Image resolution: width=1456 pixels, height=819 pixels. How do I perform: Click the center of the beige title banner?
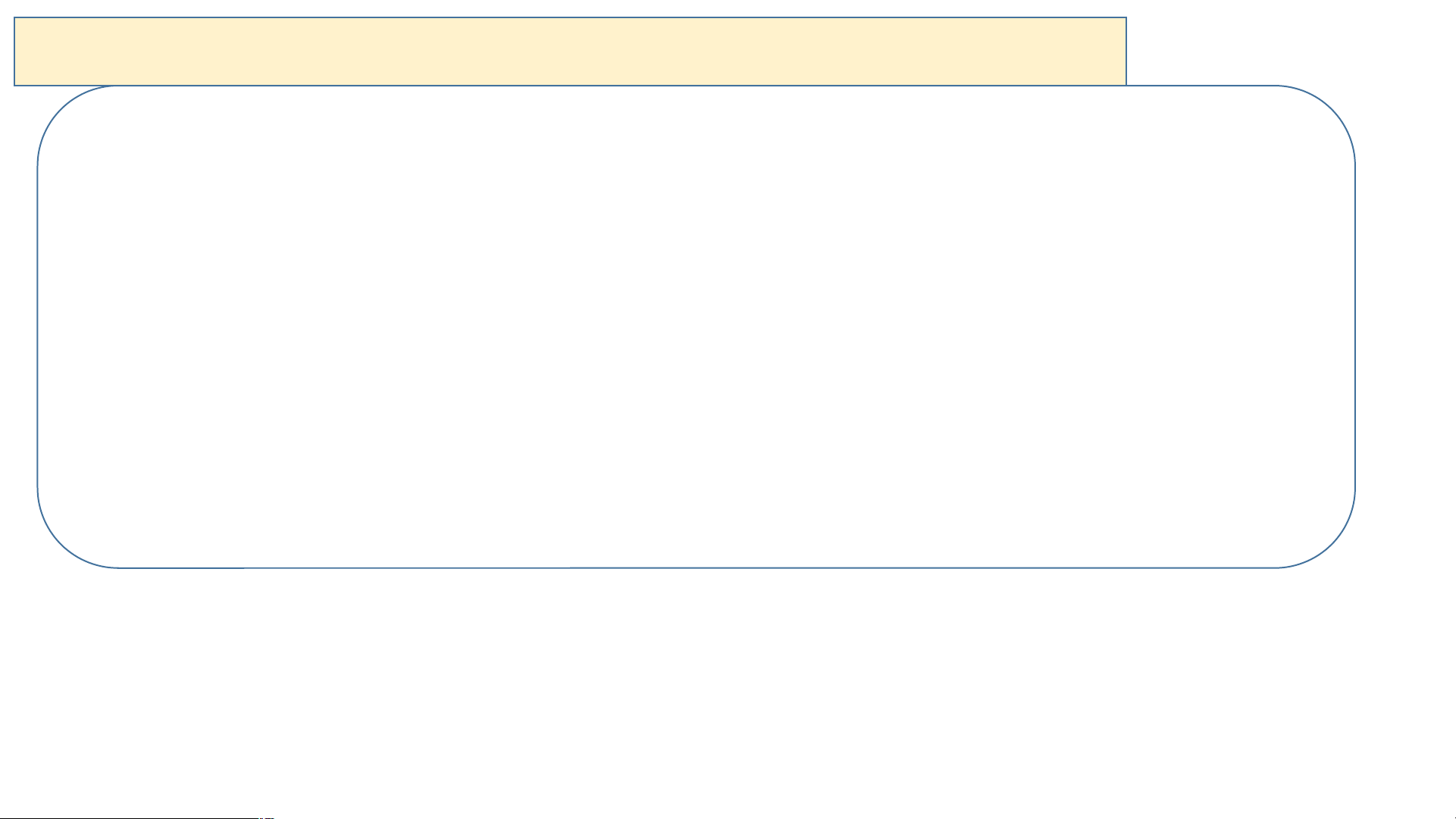coord(570,52)
